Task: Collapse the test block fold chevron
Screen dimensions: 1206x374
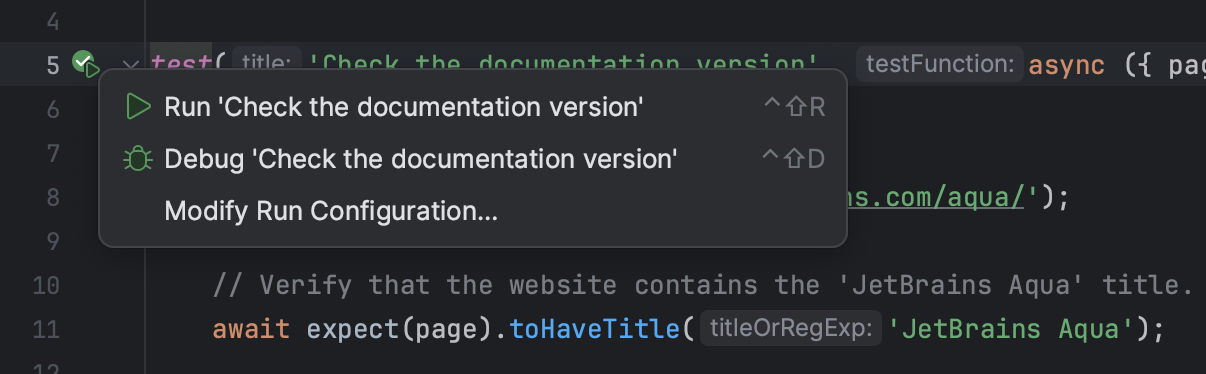Action: click(130, 65)
